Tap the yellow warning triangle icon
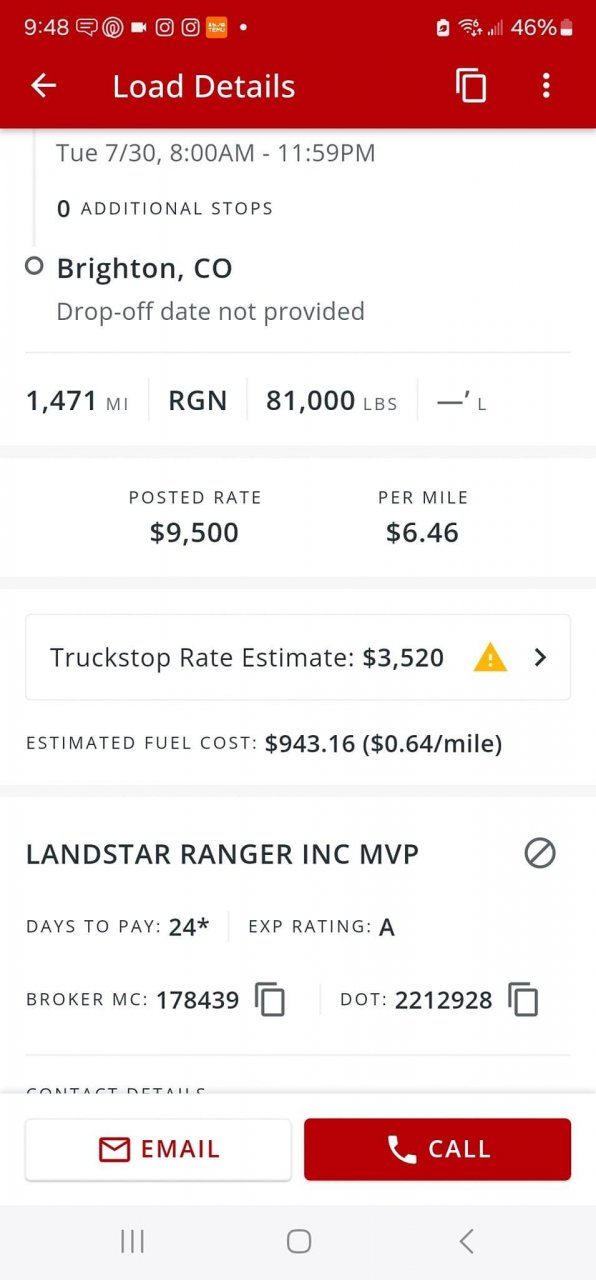Image resolution: width=596 pixels, height=1280 pixels. pyautogui.click(x=490, y=658)
